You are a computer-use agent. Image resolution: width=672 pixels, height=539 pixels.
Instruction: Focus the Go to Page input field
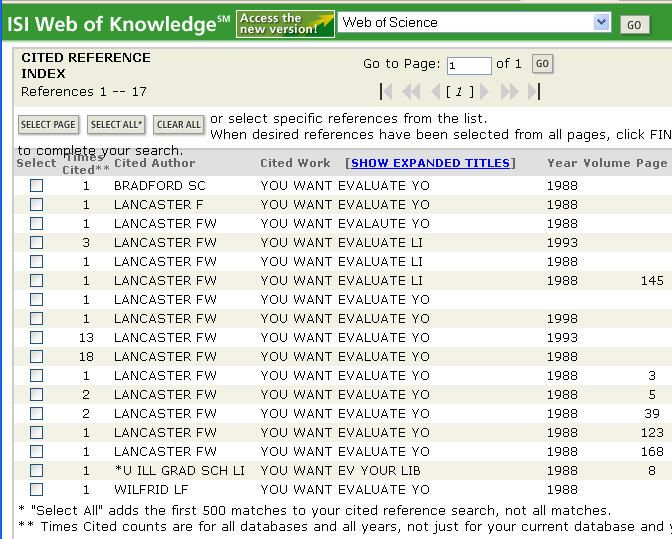pyautogui.click(x=469, y=66)
